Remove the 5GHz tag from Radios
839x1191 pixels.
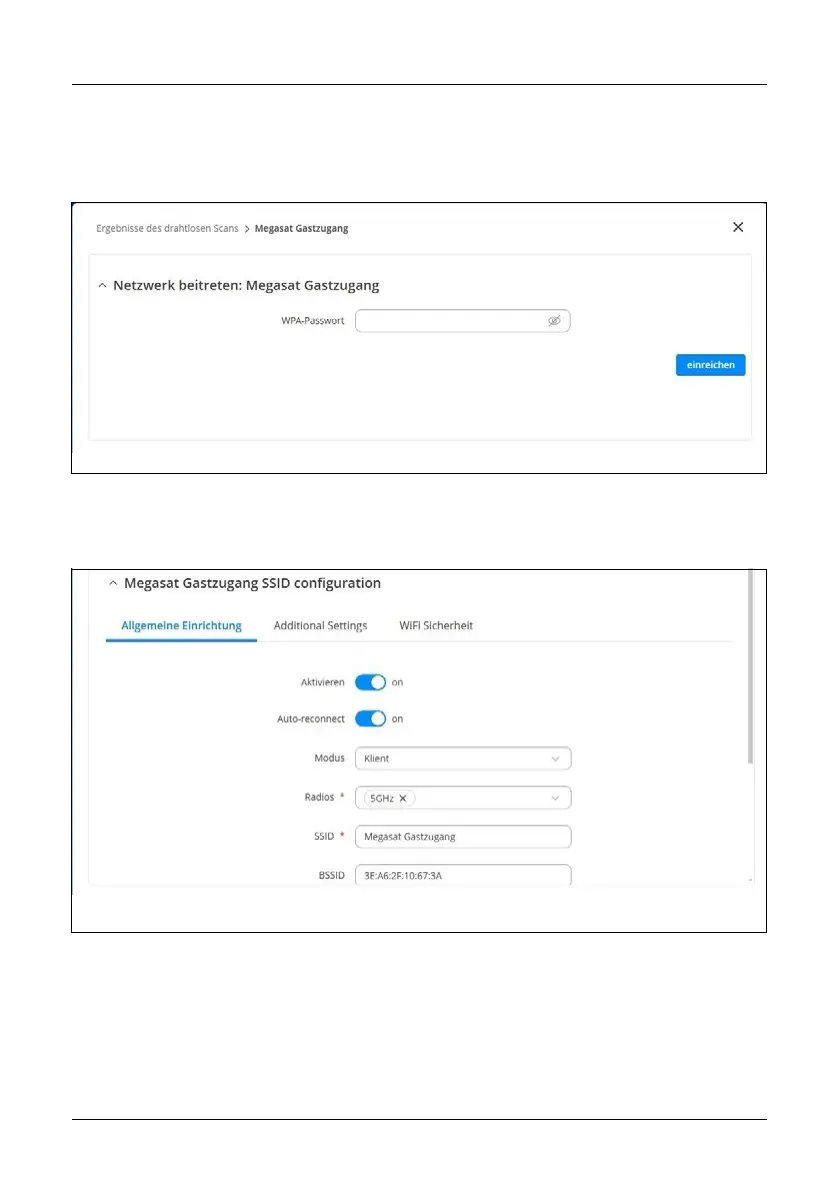403,798
